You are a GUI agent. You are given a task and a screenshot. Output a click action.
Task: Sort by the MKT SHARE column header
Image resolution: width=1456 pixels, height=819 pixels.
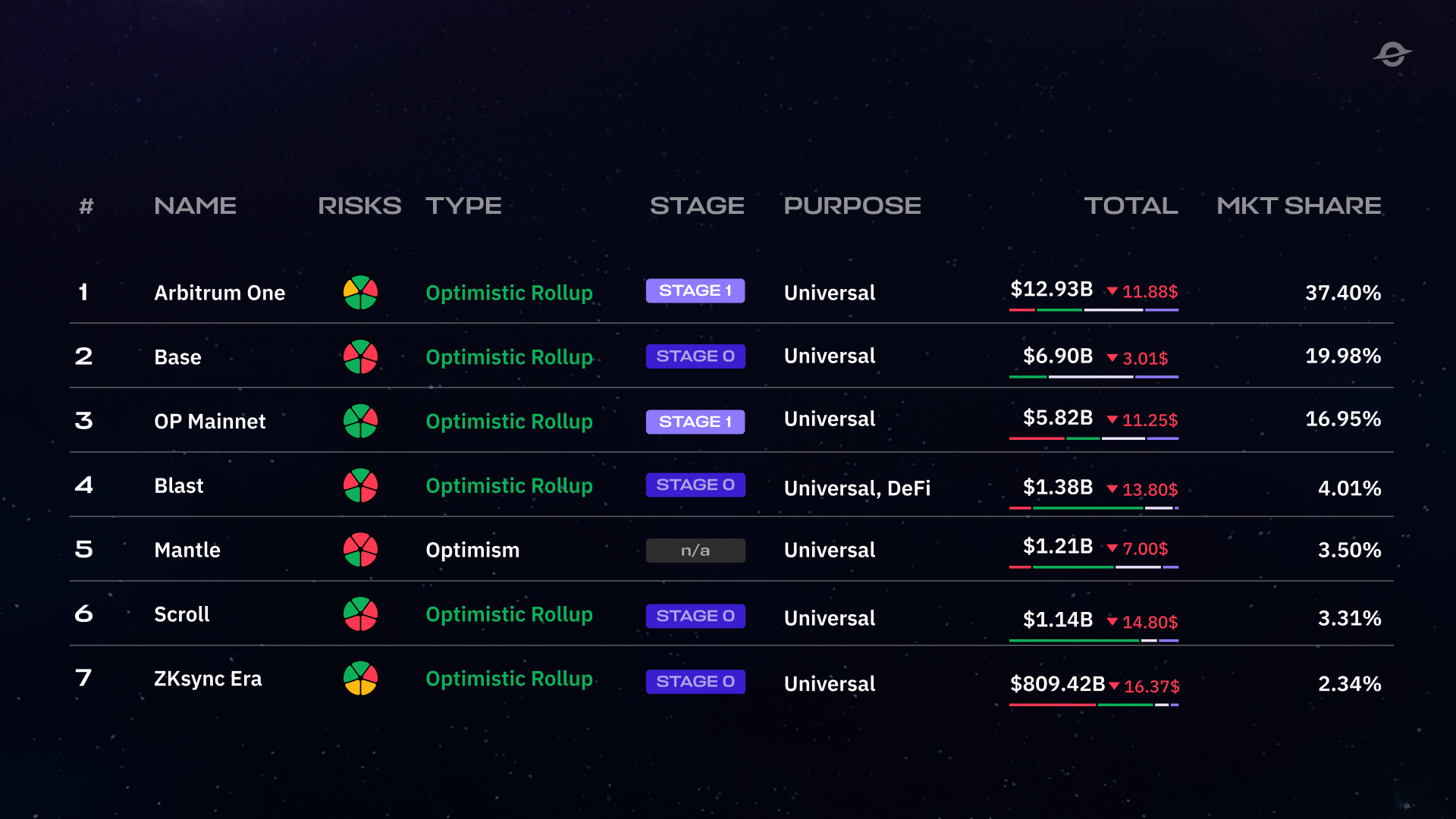tap(1298, 206)
